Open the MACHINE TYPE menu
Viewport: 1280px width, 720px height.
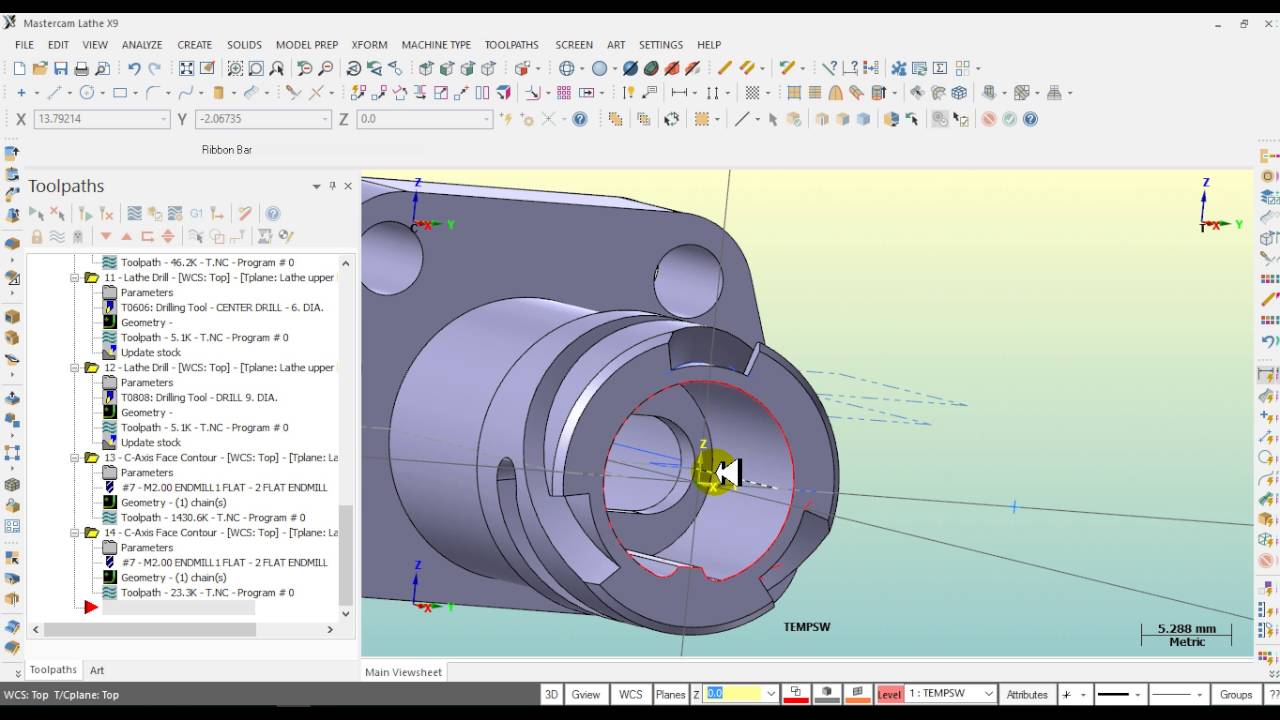tap(436, 45)
